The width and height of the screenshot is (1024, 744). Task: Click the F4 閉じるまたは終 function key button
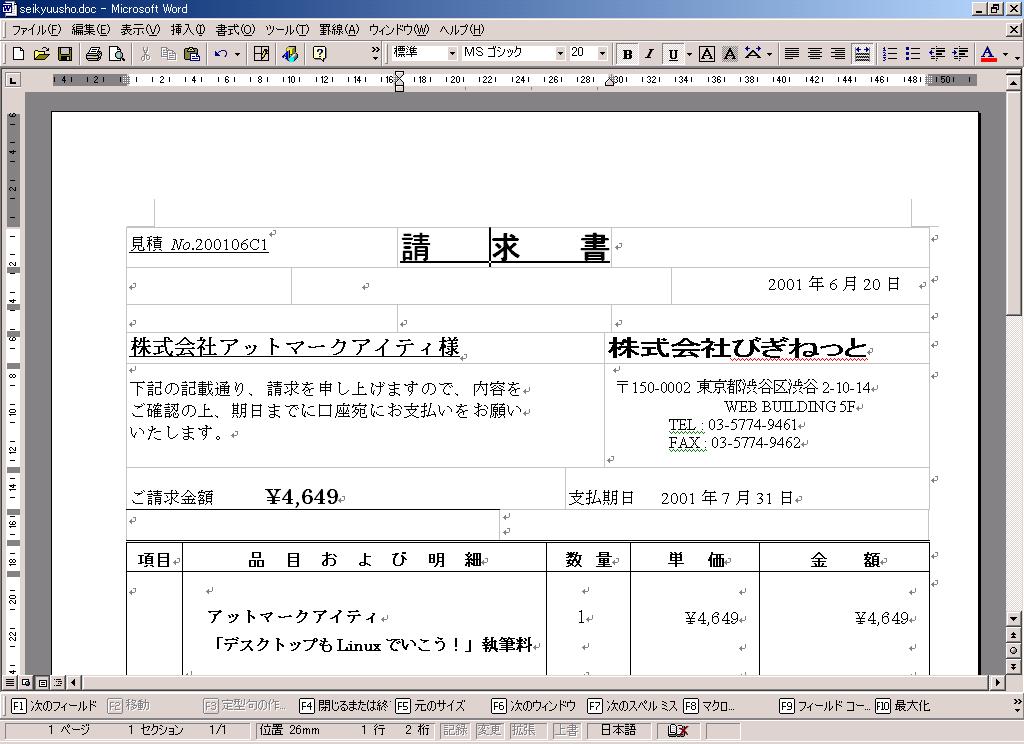344,705
